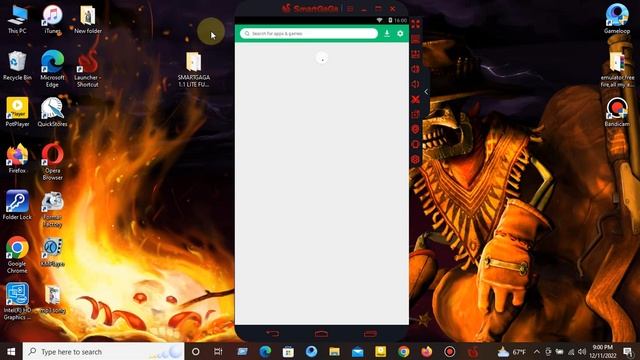Select the Folder Lock desktop shortcut
This screenshot has width=640, height=360.
[x=17, y=205]
